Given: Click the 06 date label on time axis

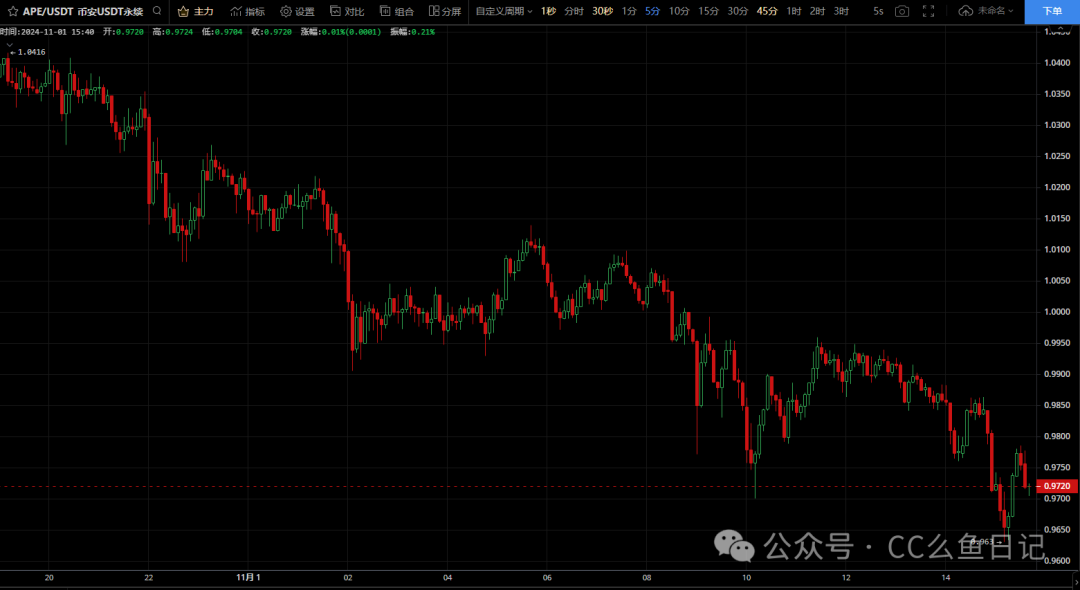Looking at the screenshot, I should [547, 577].
